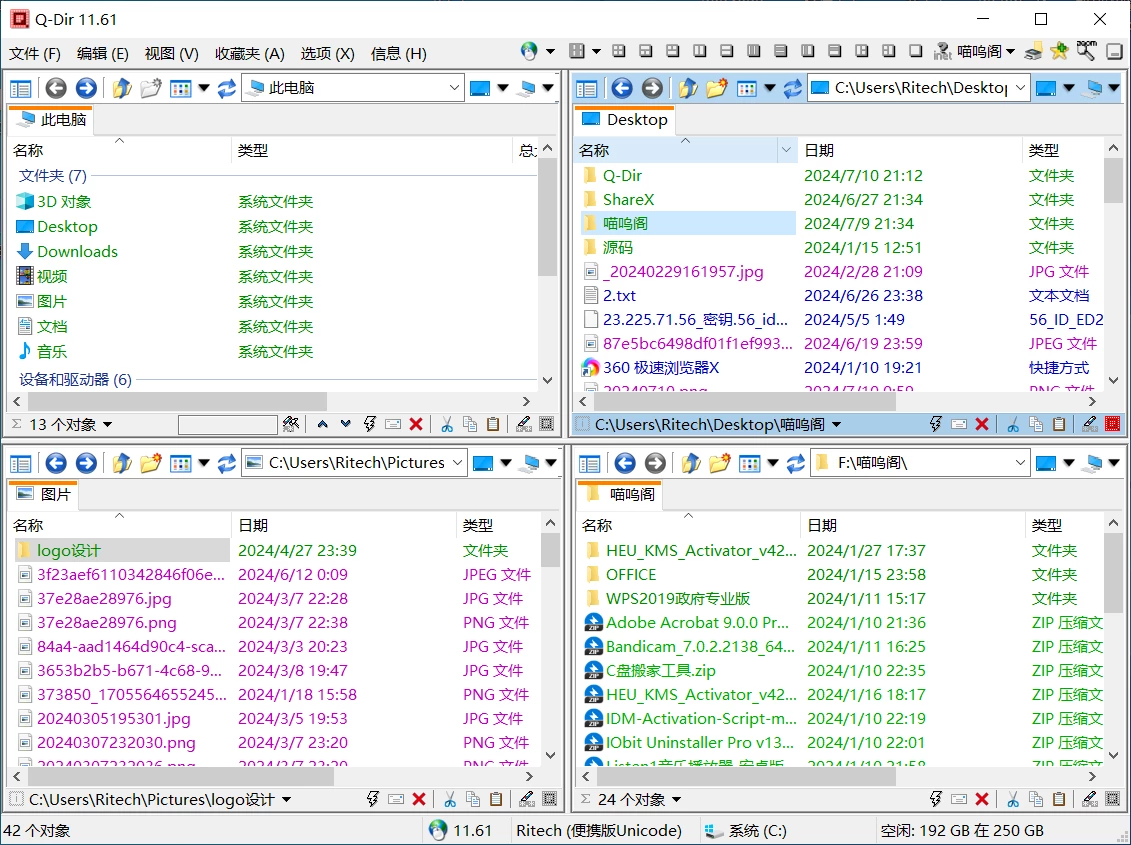Viewport: 1131px width, 845px height.
Task: Switch to the single-pane layout
Action: point(915,51)
